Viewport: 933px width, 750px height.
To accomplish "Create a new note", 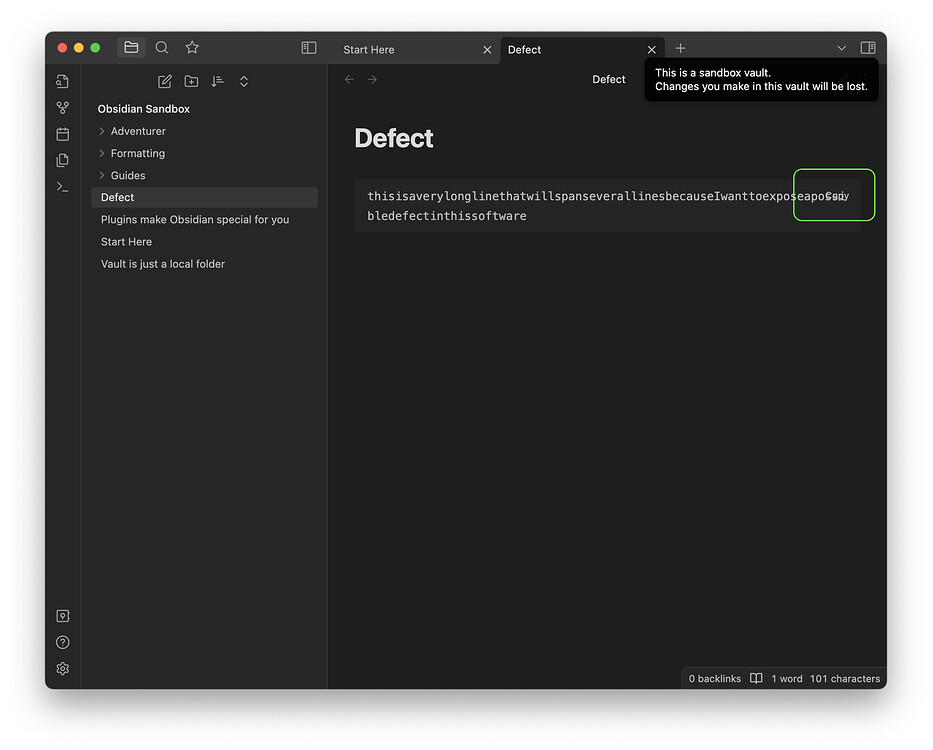I will coord(164,81).
